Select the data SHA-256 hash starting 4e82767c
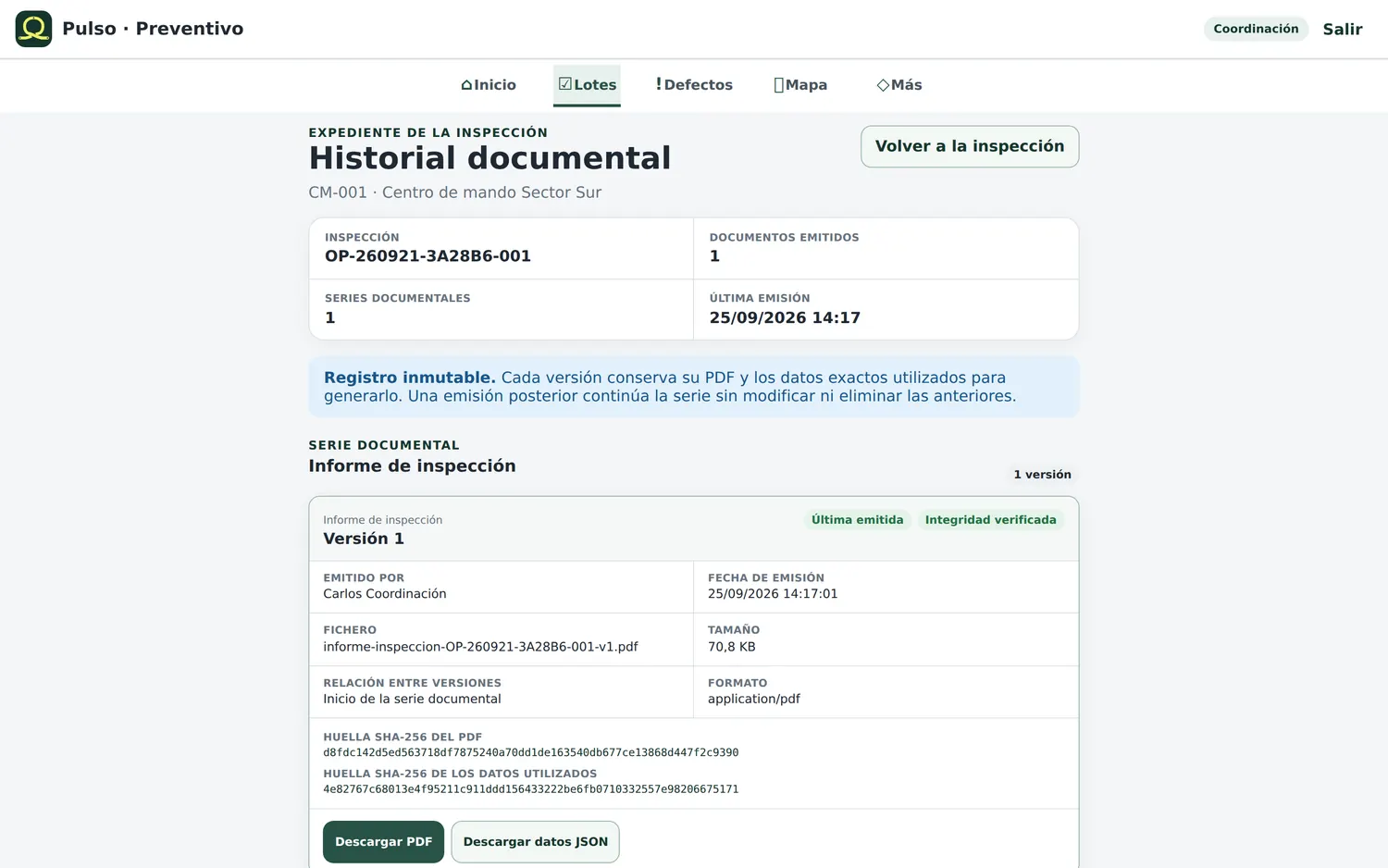Image resolution: width=1388 pixels, height=868 pixels. pyautogui.click(x=531, y=789)
